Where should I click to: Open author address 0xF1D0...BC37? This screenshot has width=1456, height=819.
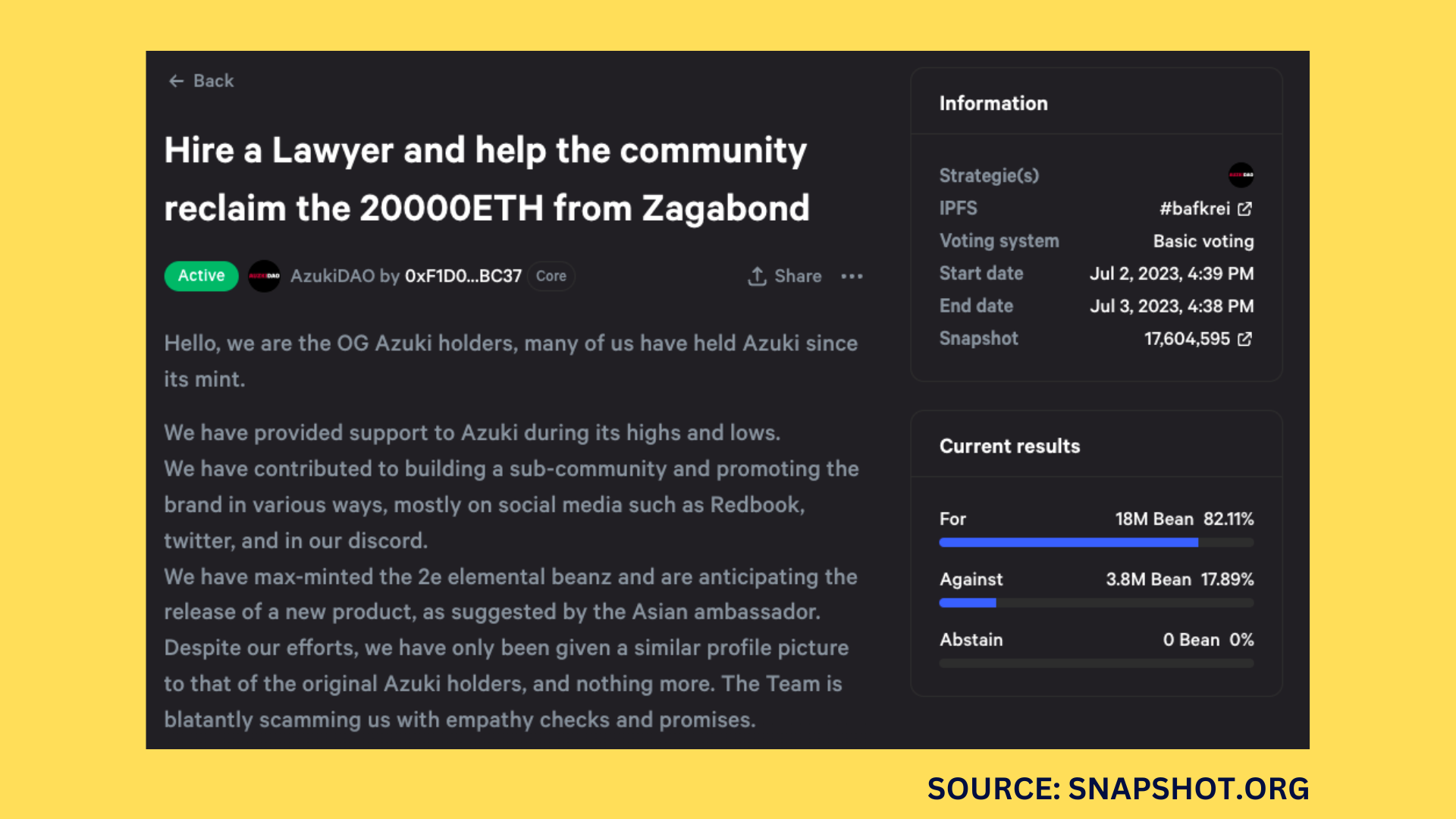(463, 276)
